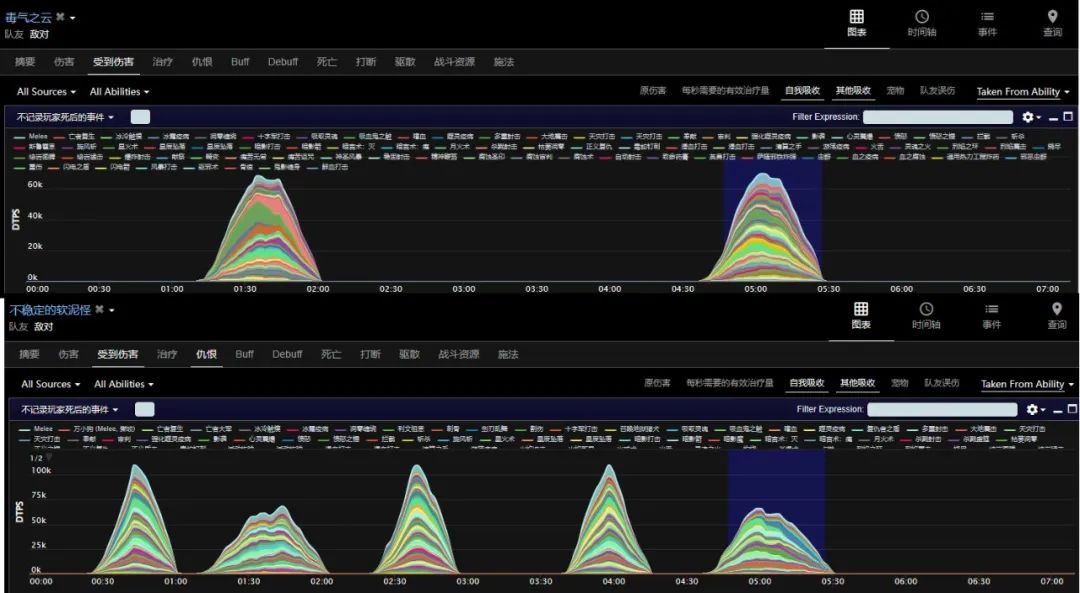
Task: Expand the caret next to the 毒气之云 title
Action: 72,18
